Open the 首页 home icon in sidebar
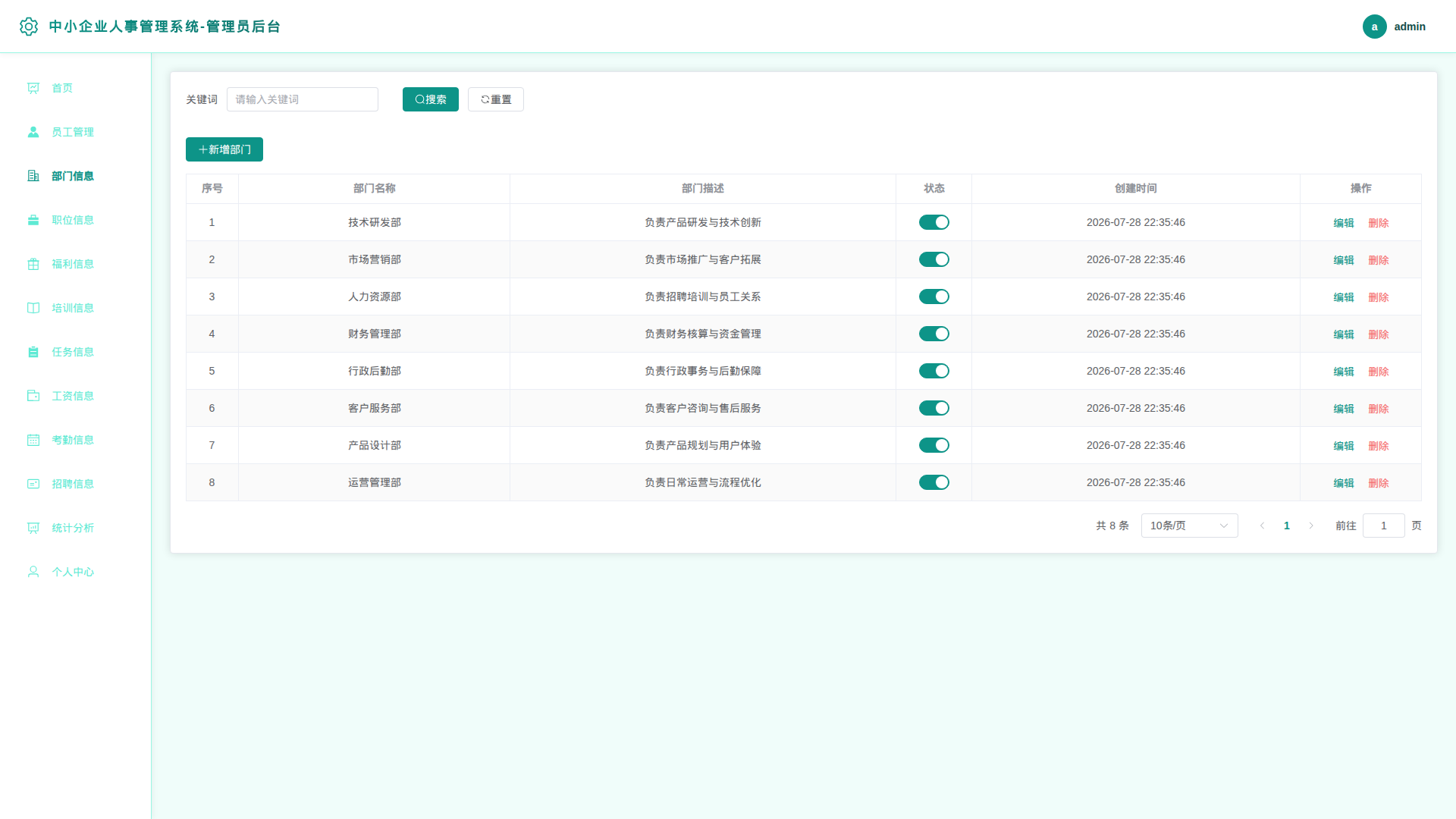Screen dimensions: 1456x819 click(33, 88)
